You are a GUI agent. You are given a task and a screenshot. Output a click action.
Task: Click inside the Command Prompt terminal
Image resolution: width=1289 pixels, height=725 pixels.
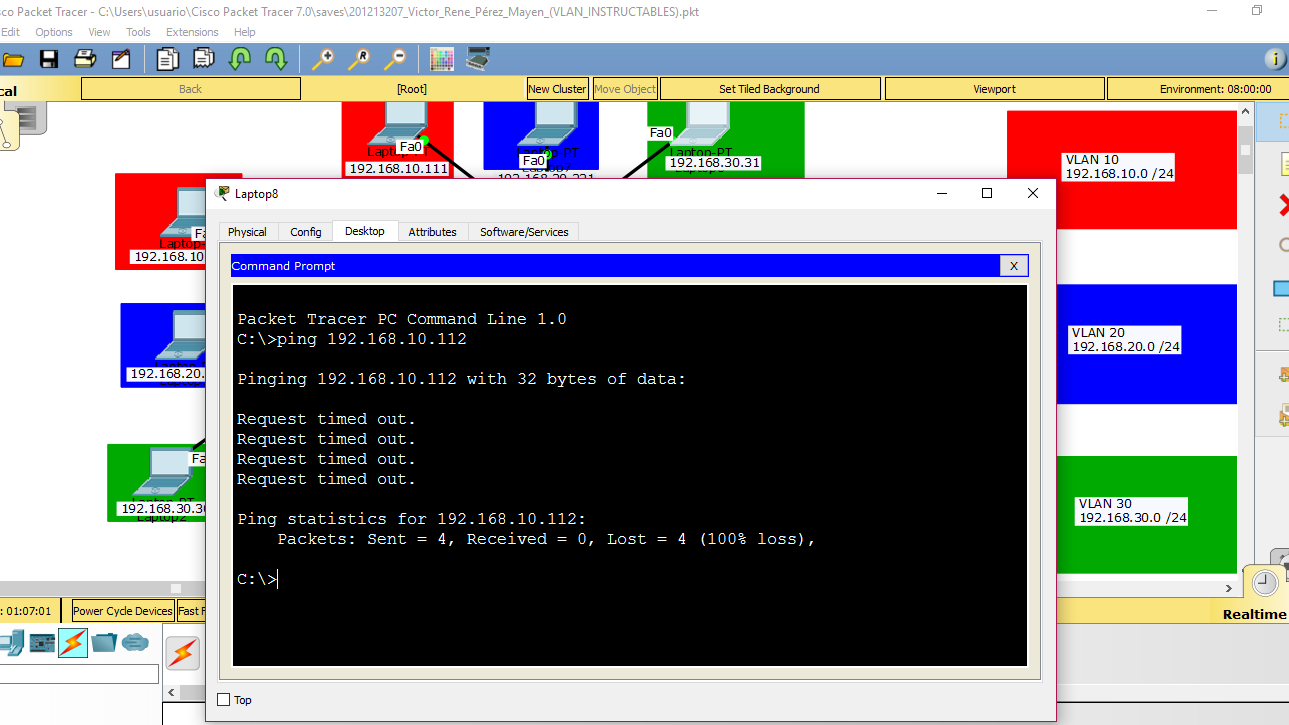629,475
